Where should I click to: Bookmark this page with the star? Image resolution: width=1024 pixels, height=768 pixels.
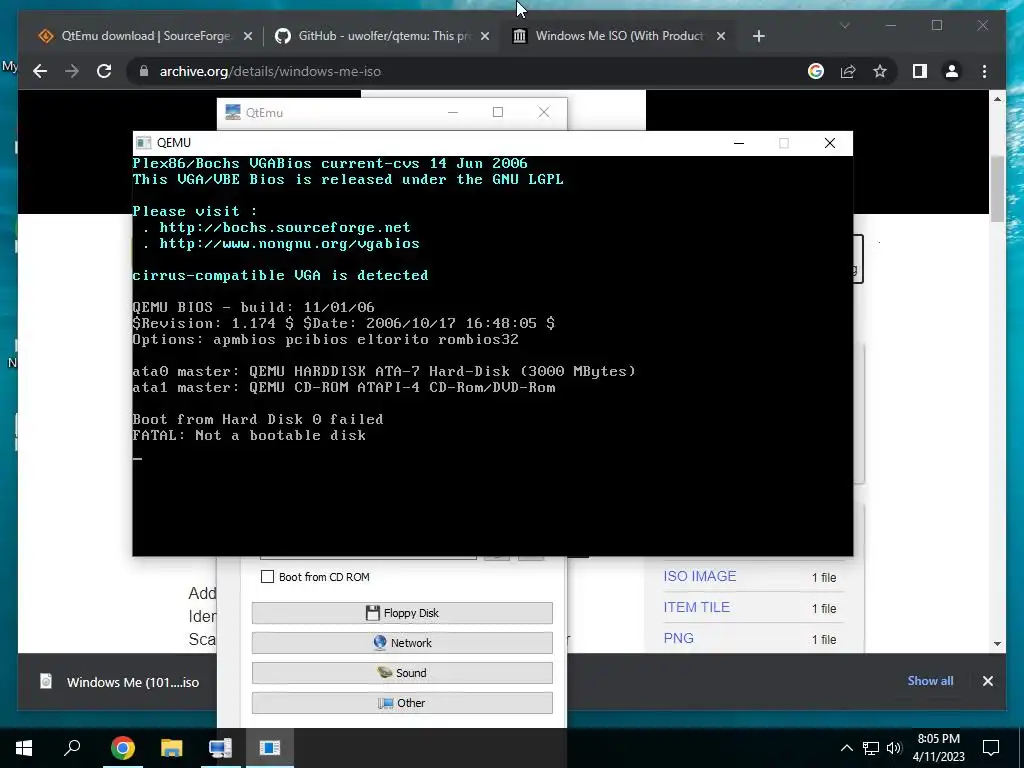point(880,71)
